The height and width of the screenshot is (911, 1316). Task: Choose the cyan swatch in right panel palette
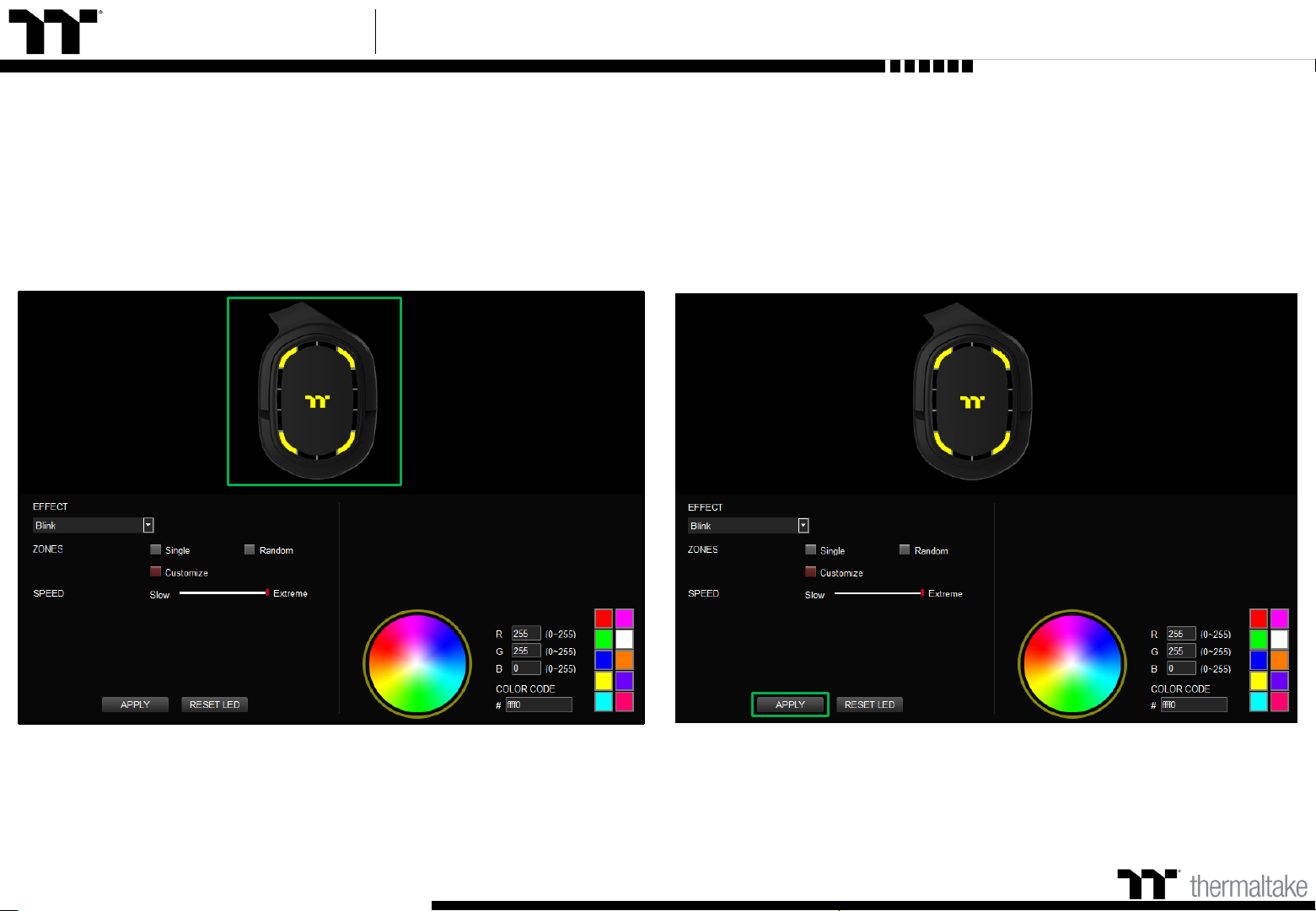[x=1259, y=701]
